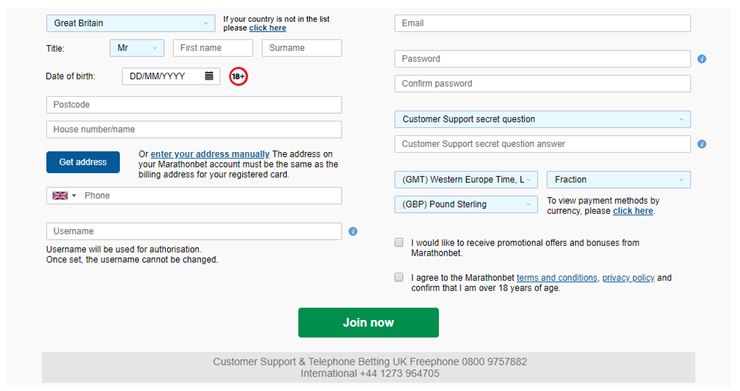Tick the promotional offers and bonuses checkbox
The image size is (740, 391).
point(399,242)
